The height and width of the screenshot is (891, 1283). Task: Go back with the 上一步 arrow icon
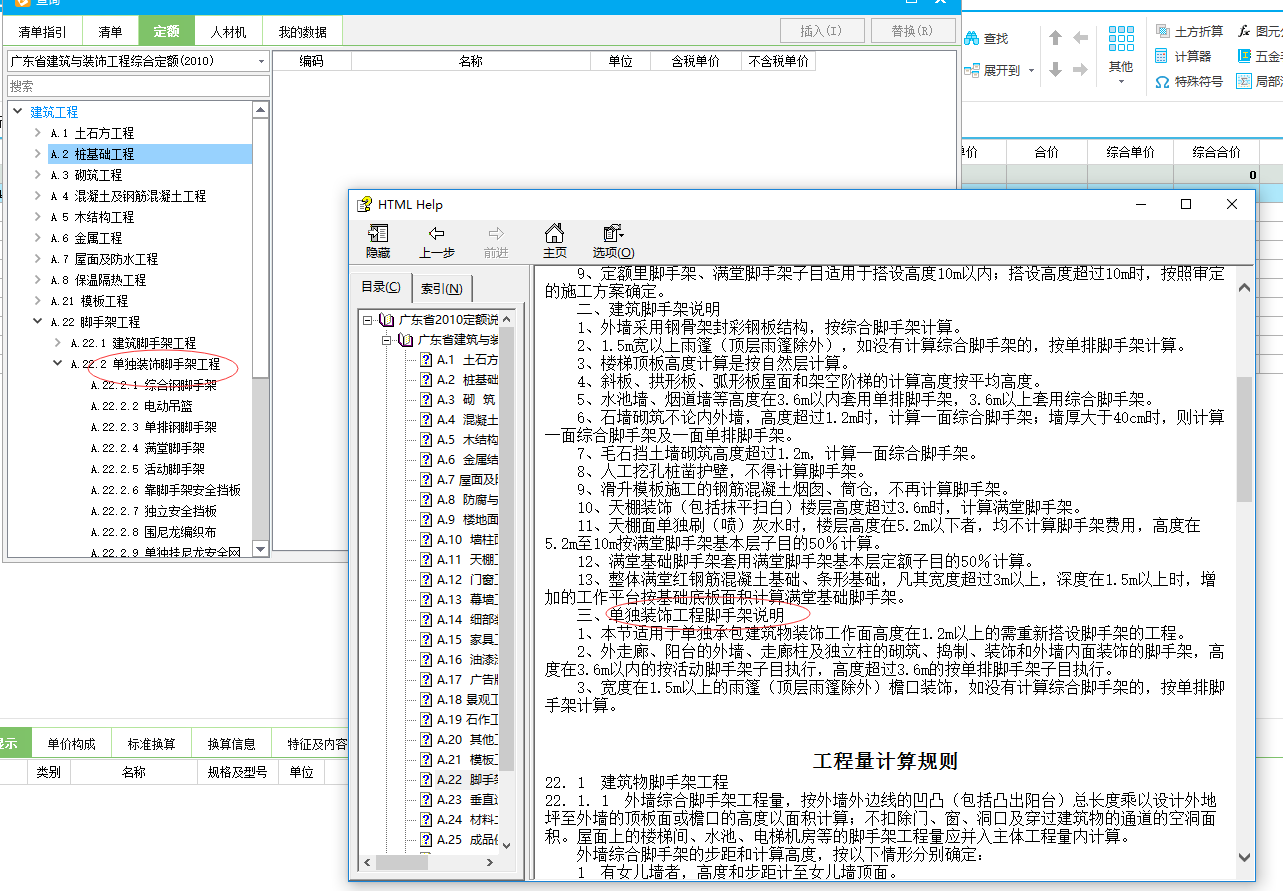(x=436, y=233)
